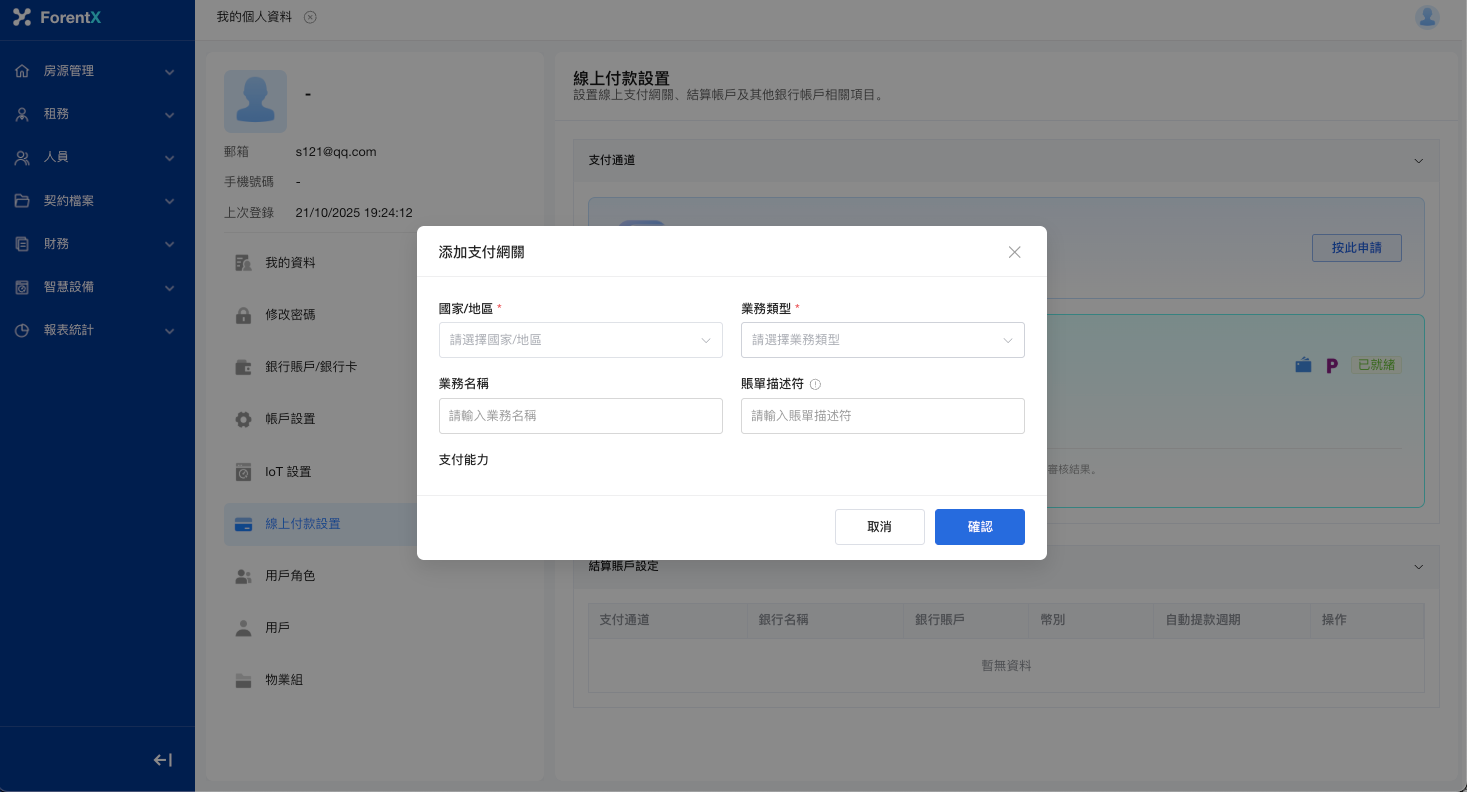Image resolution: width=1467 pixels, height=792 pixels.
Task: Open the 國家/地區 dropdown
Action: [580, 340]
